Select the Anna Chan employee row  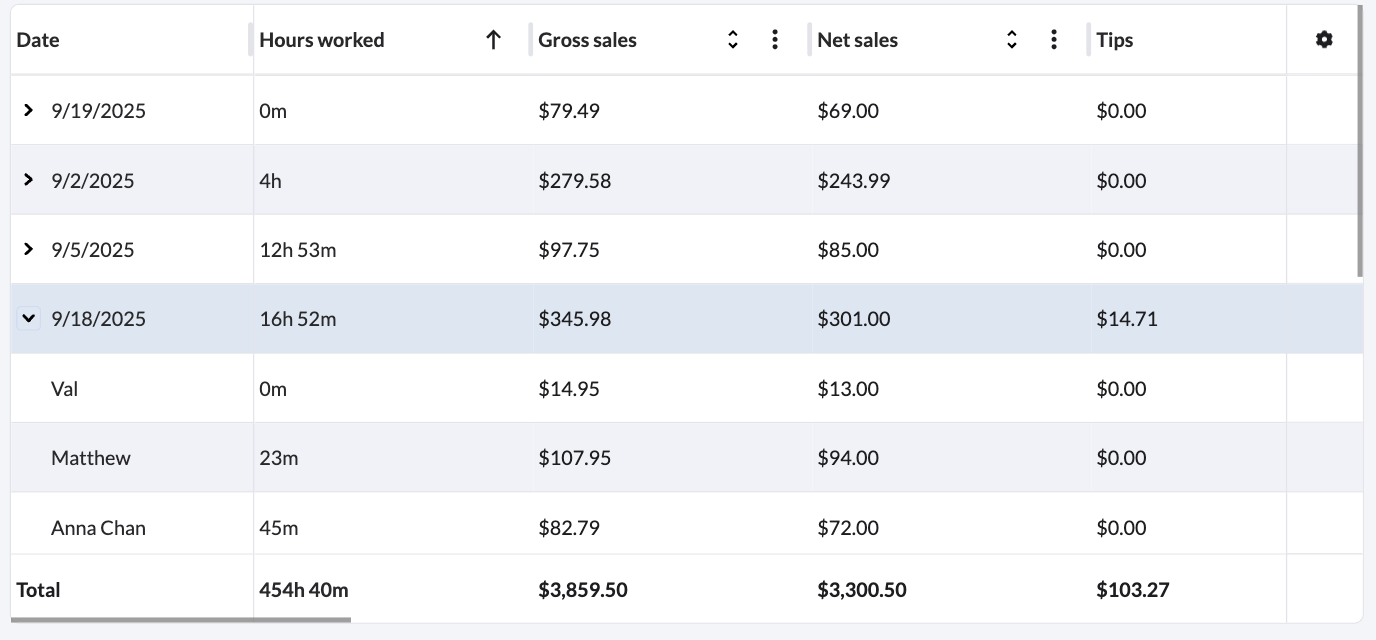click(98, 526)
